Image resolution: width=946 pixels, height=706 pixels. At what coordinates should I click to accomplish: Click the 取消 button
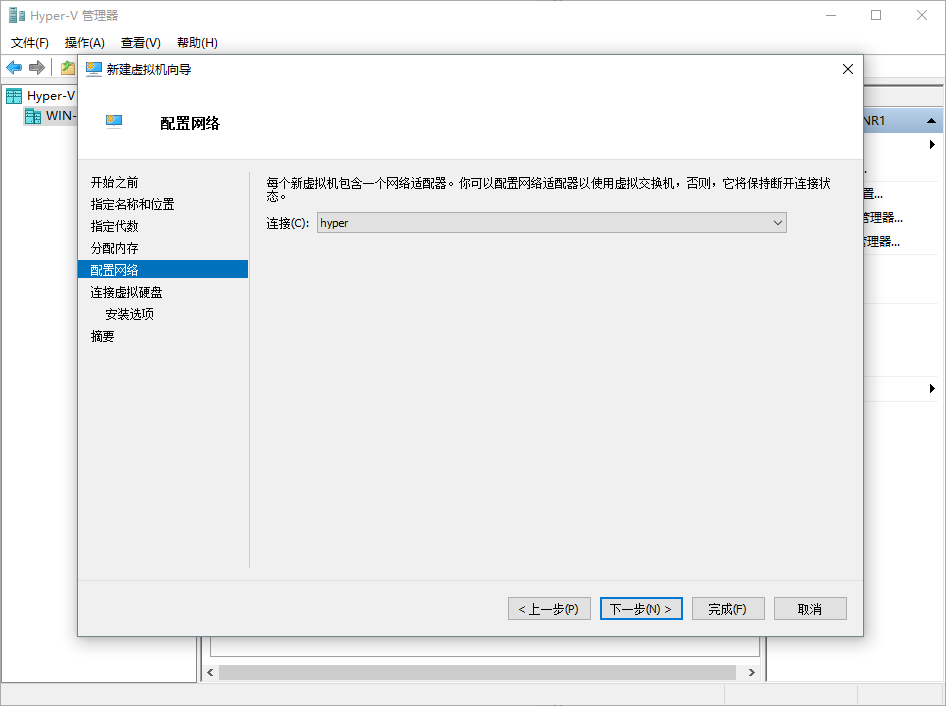pyautogui.click(x=810, y=609)
